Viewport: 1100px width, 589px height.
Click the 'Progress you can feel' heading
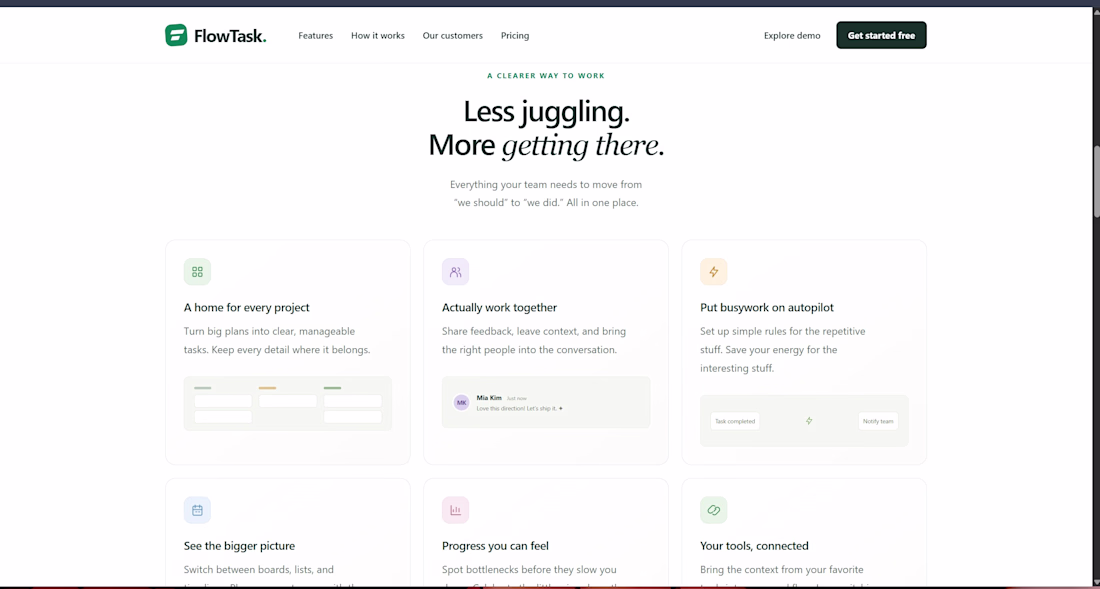click(495, 546)
